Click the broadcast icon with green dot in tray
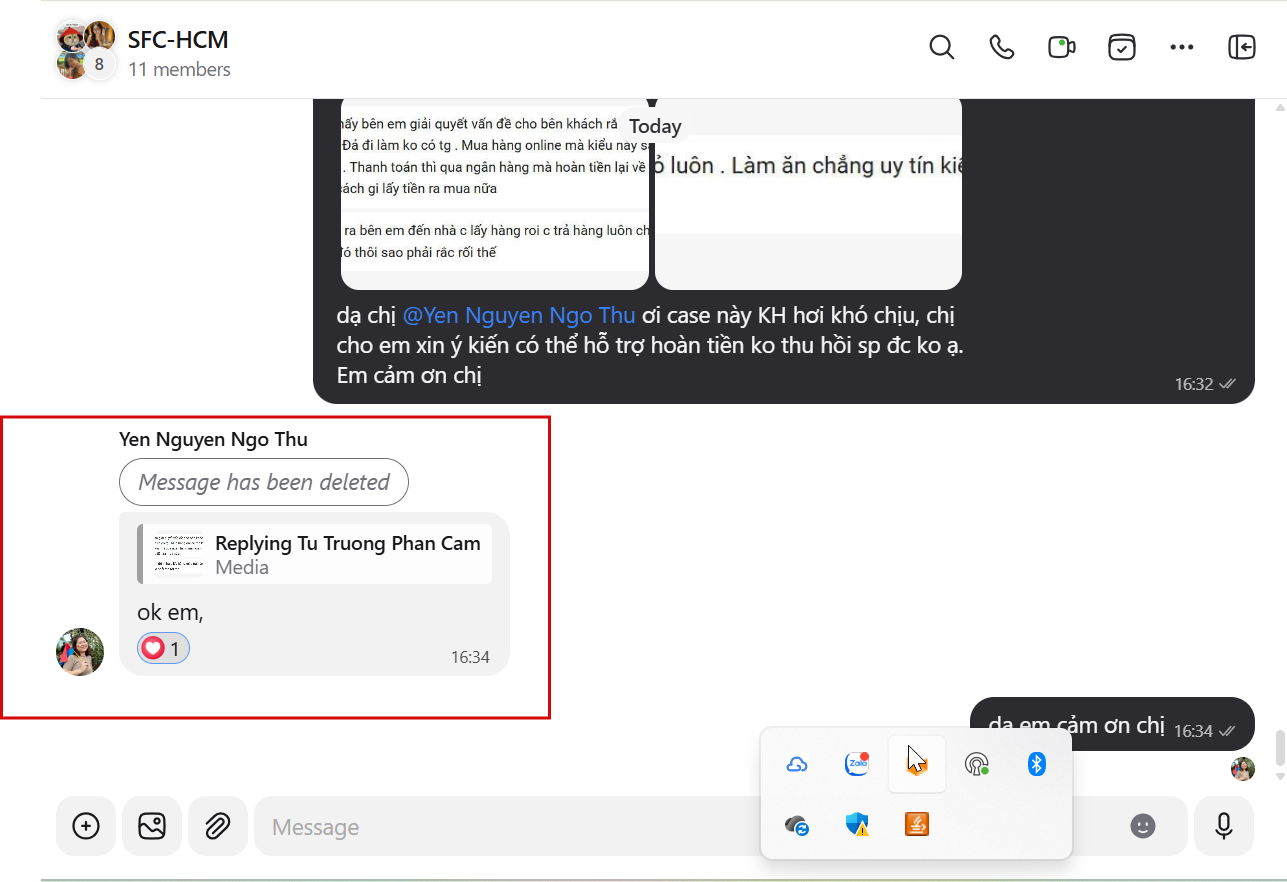The width and height of the screenshot is (1287, 882). point(977,765)
